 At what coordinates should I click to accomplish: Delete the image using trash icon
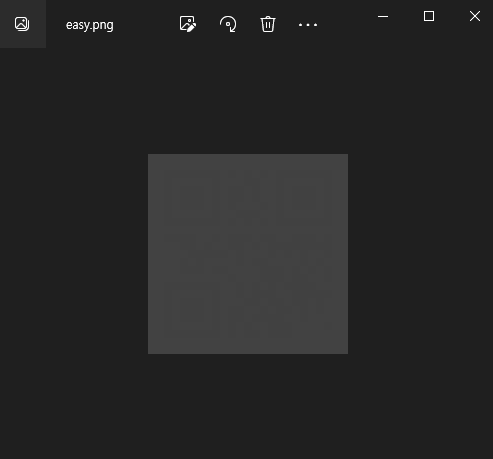click(x=268, y=24)
